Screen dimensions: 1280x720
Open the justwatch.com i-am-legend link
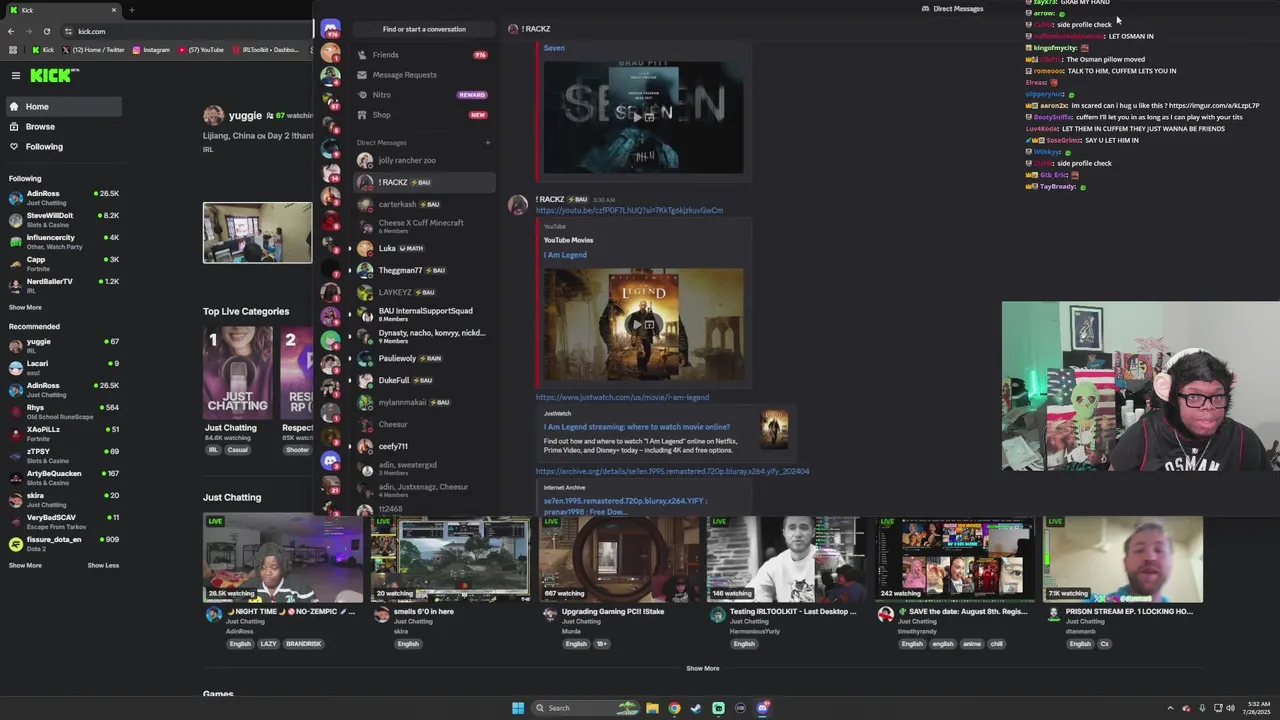point(622,397)
